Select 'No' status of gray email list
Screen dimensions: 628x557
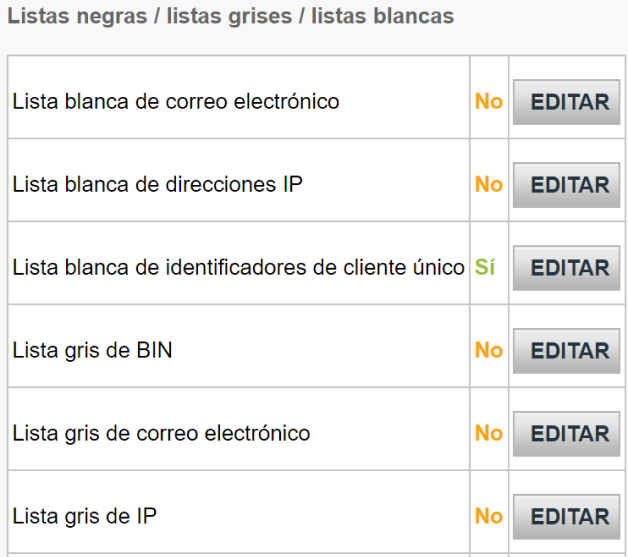point(488,434)
